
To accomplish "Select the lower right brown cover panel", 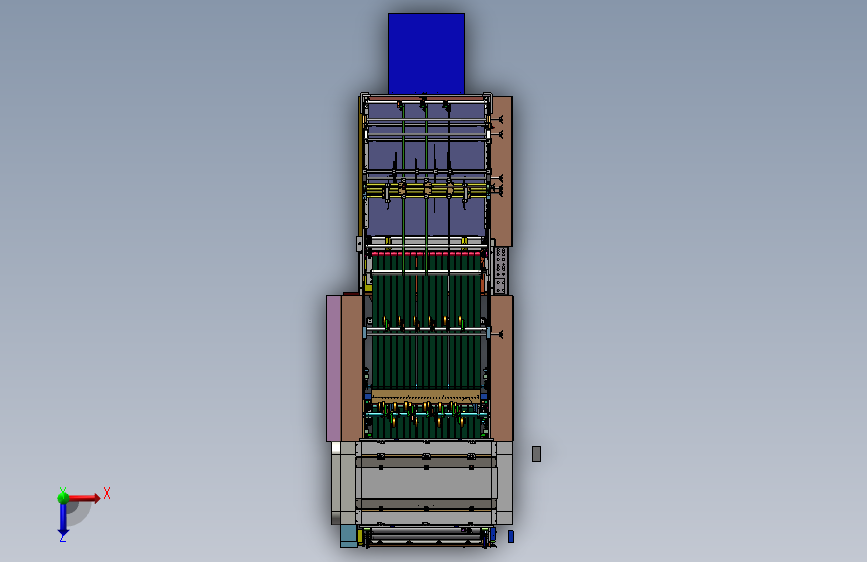I will tap(502, 368).
